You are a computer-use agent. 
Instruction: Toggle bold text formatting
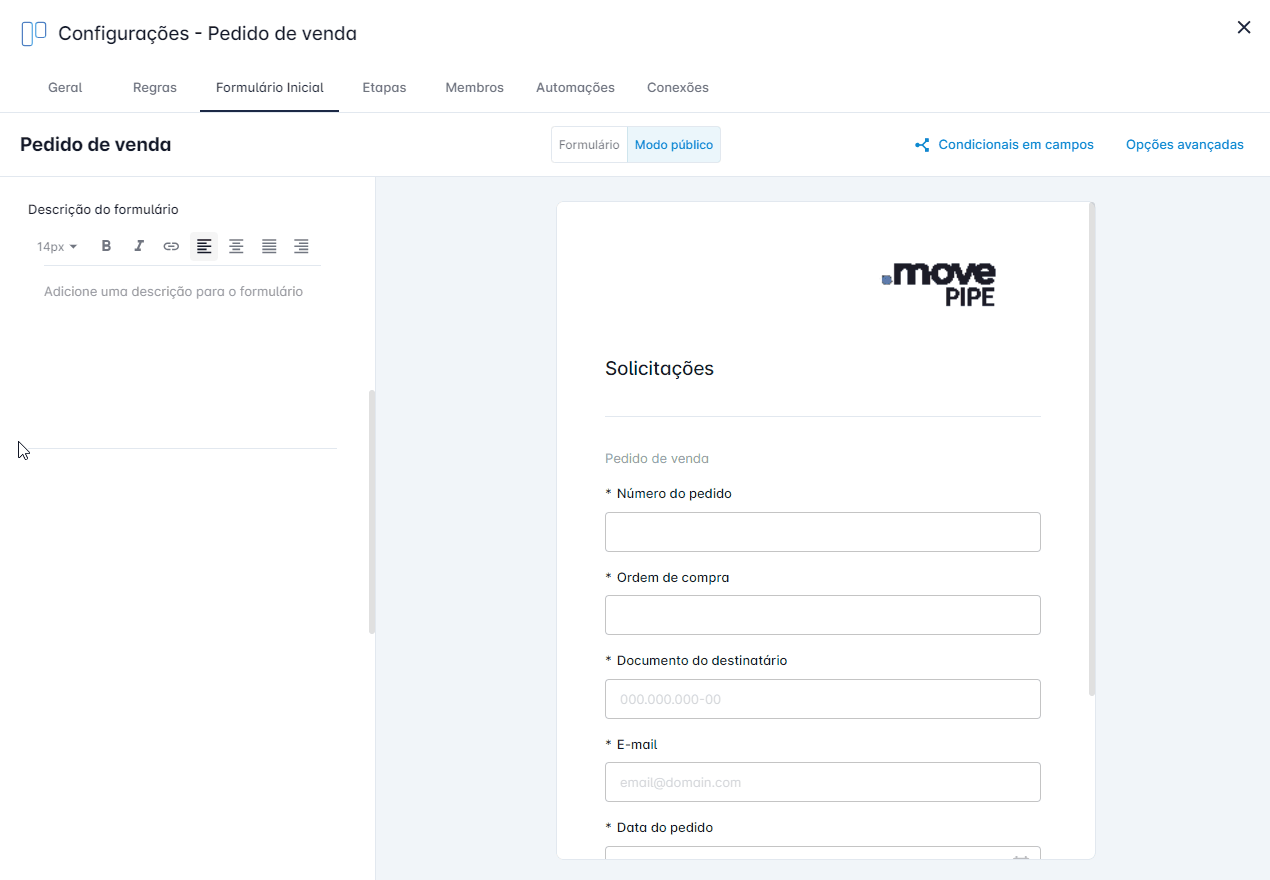(107, 246)
